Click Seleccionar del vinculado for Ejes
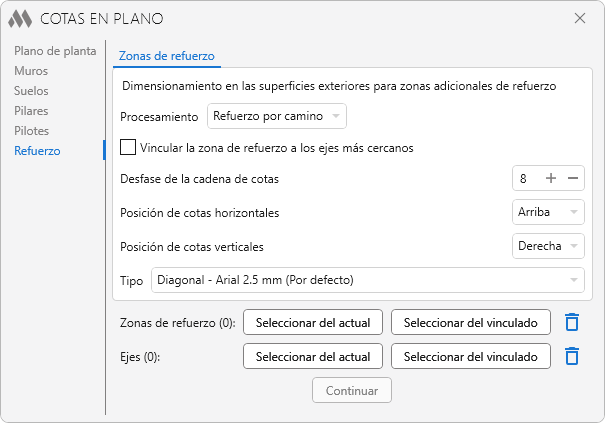The image size is (605, 423). click(471, 356)
